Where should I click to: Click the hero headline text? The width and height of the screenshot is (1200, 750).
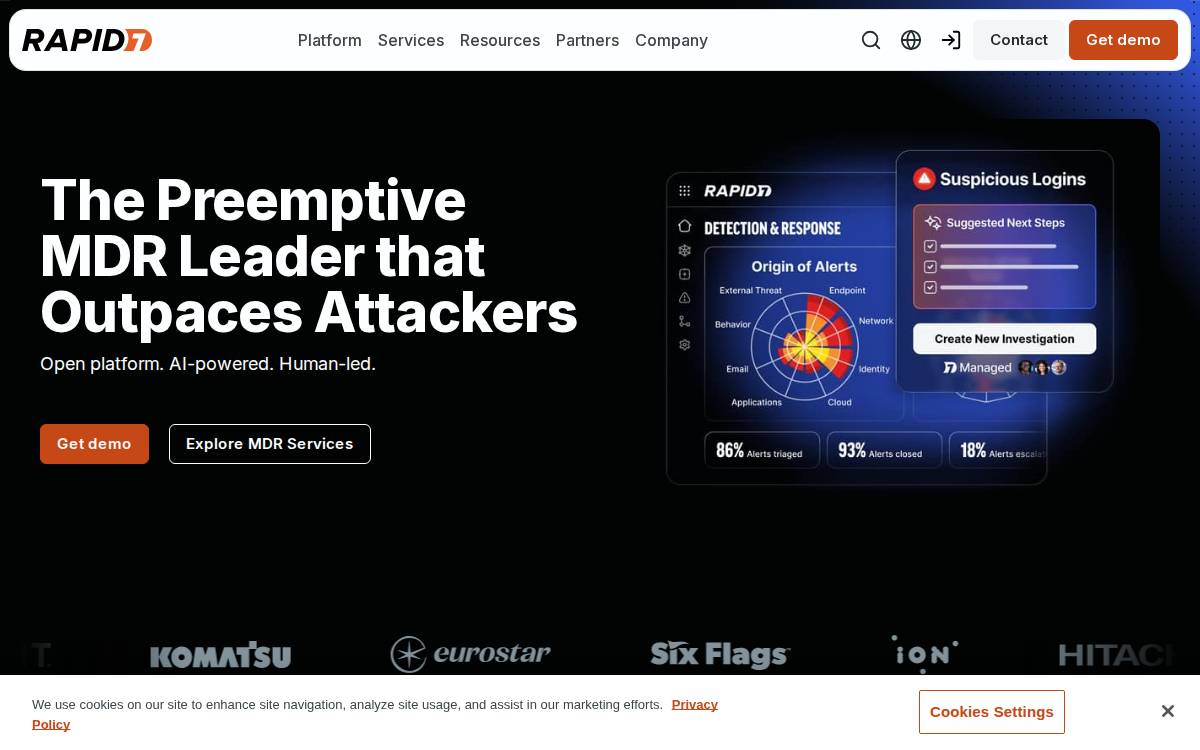pyautogui.click(x=308, y=256)
